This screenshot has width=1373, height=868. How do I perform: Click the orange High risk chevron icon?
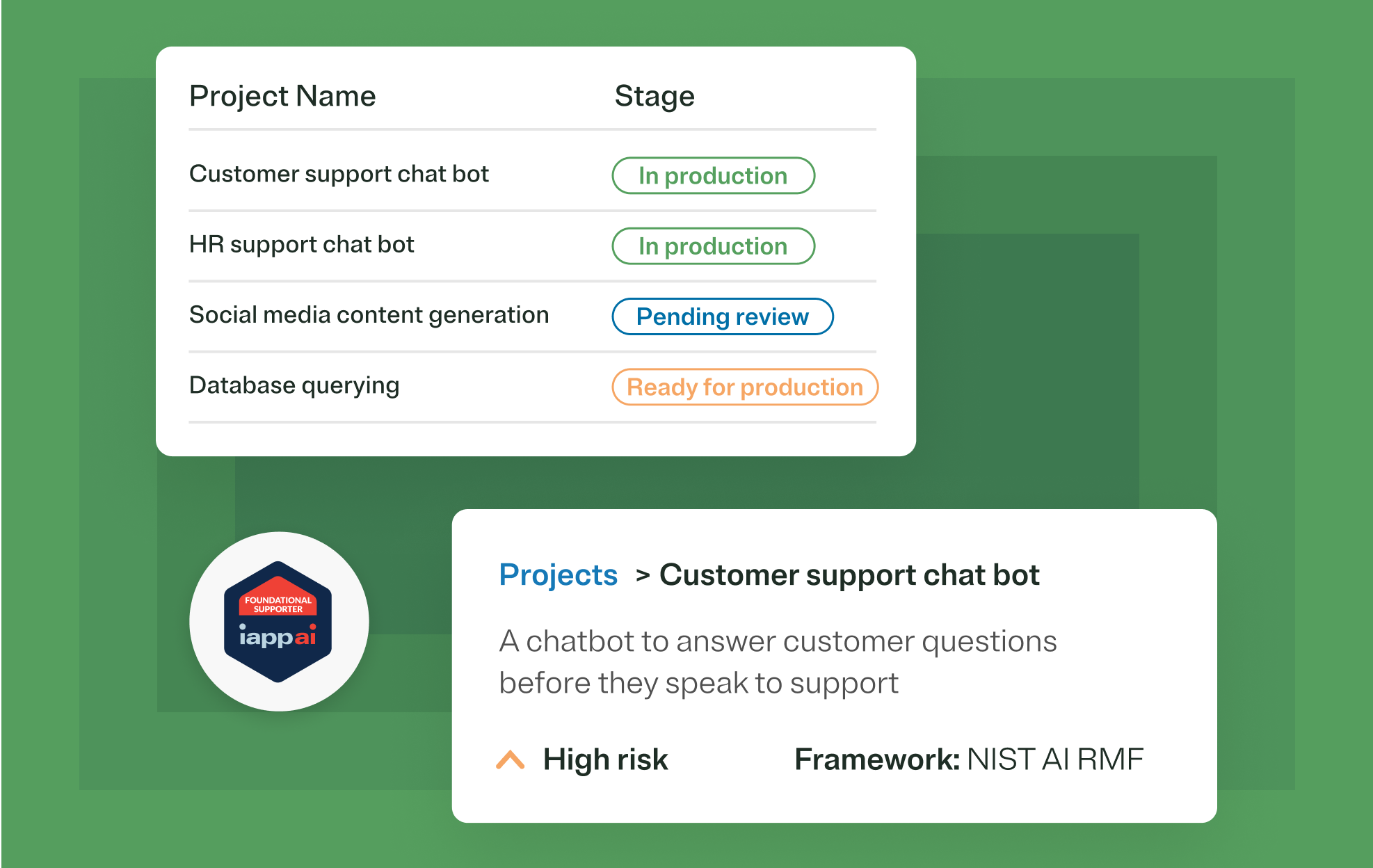click(x=510, y=759)
